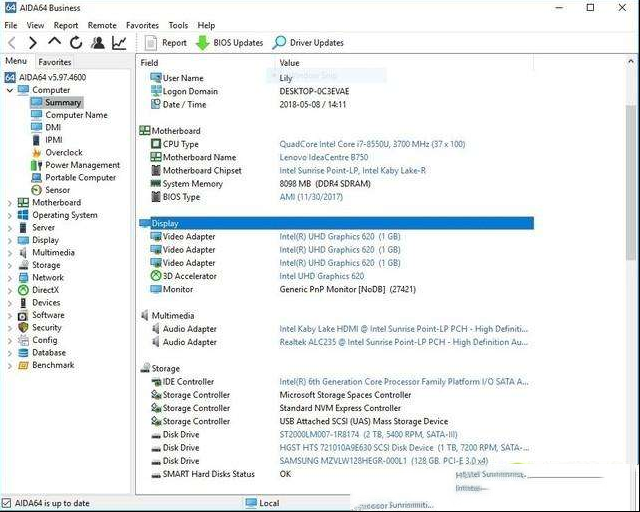Screen dimensions: 640x512
Task: Expand the Multimedia tree node
Action: [10, 253]
